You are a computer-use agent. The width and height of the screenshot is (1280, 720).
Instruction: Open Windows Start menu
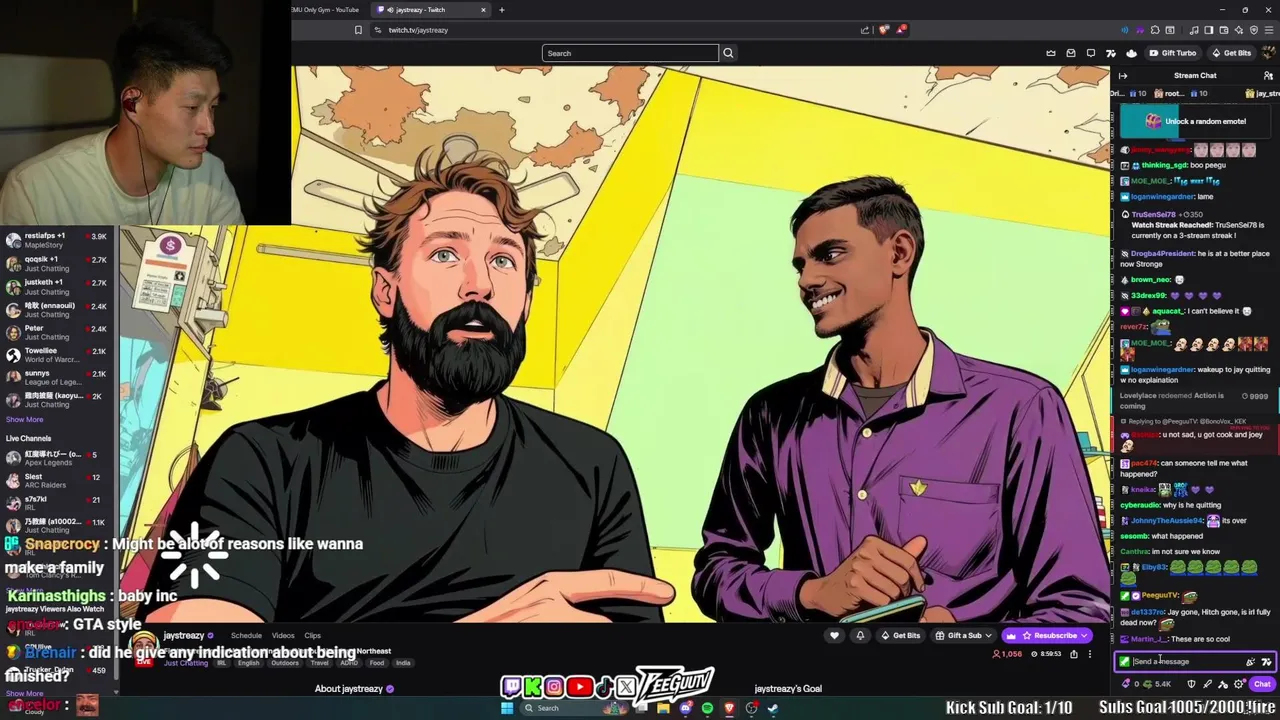coord(507,708)
